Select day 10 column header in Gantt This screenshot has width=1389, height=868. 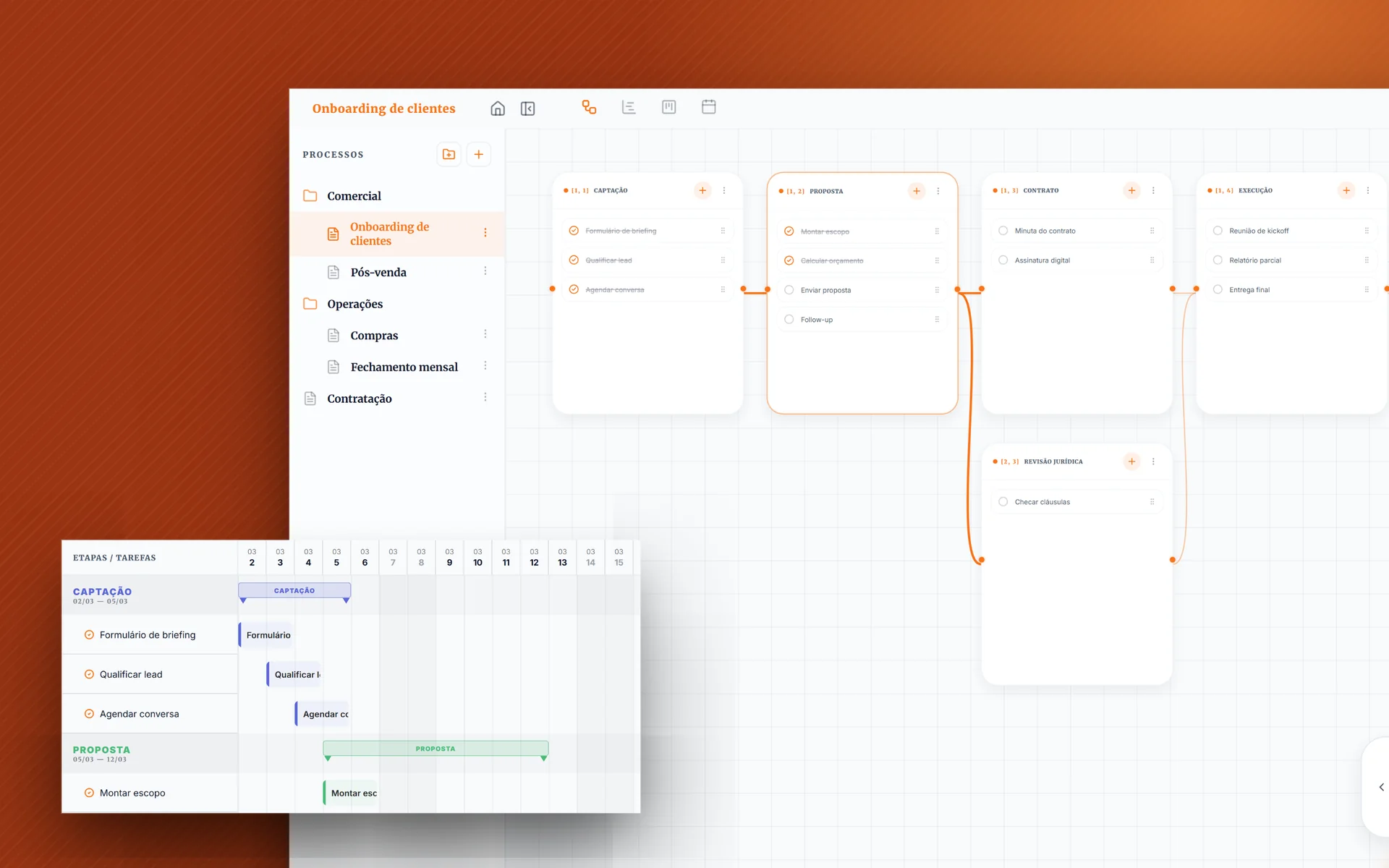point(477,558)
